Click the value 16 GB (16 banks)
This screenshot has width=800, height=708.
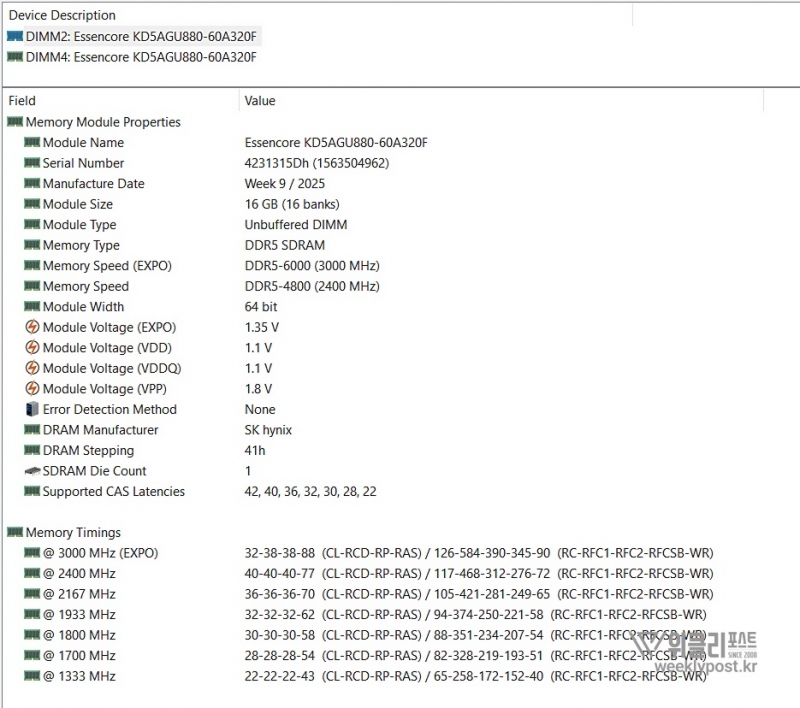tap(292, 204)
